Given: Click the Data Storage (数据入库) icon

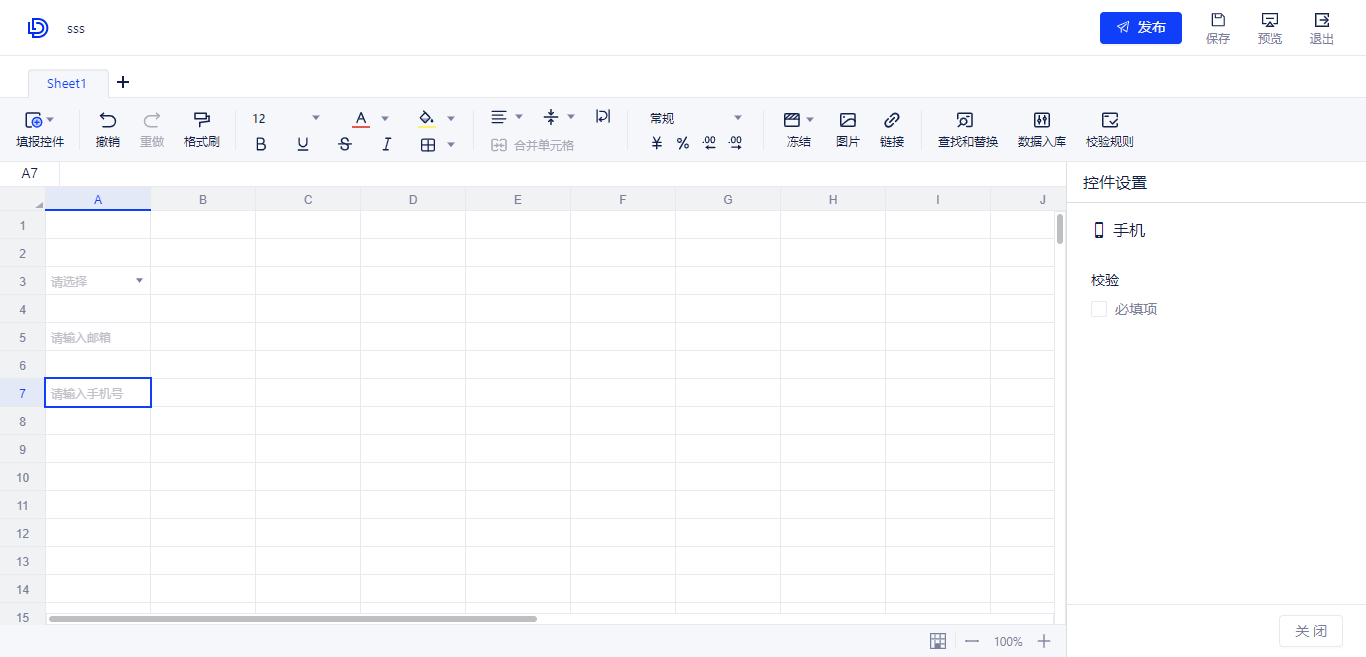Looking at the screenshot, I should (x=1041, y=120).
